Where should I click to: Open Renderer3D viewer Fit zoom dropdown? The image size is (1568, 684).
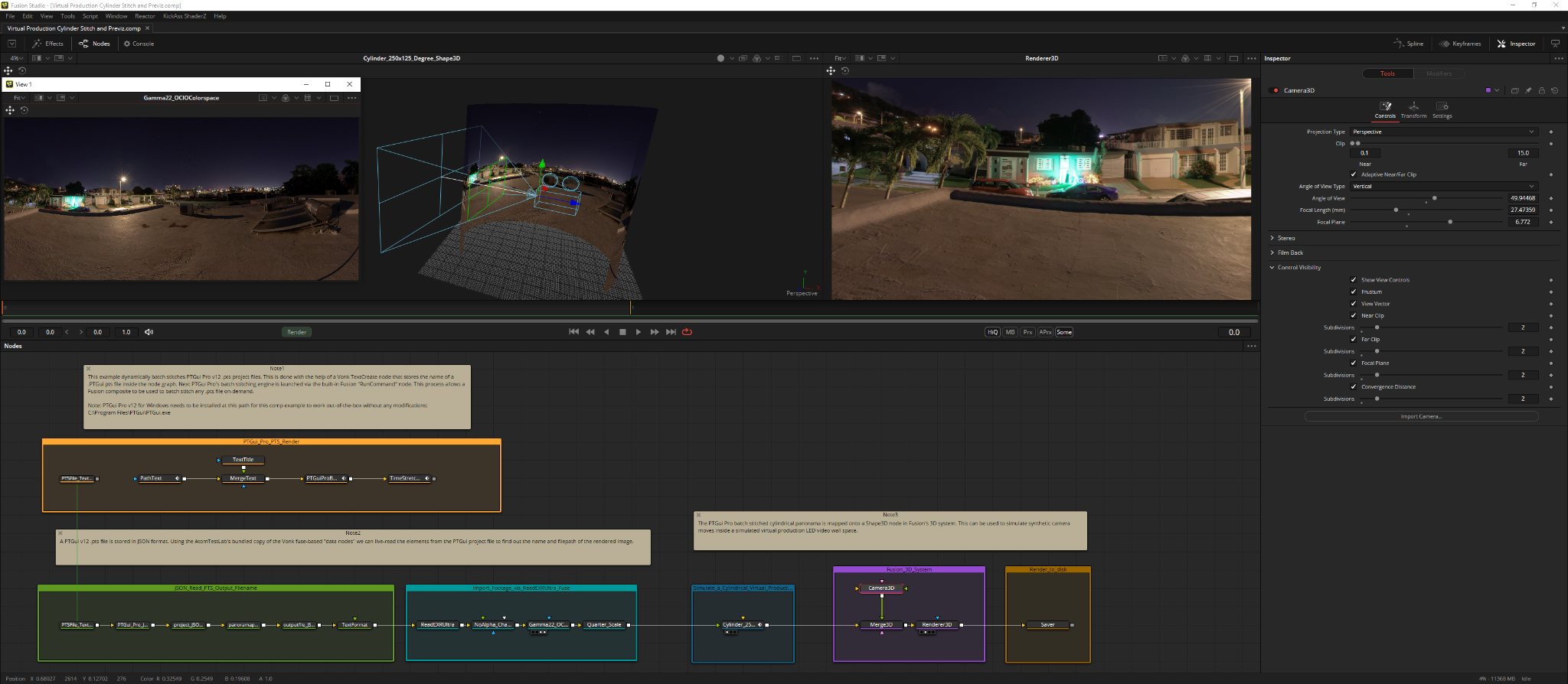(841, 58)
